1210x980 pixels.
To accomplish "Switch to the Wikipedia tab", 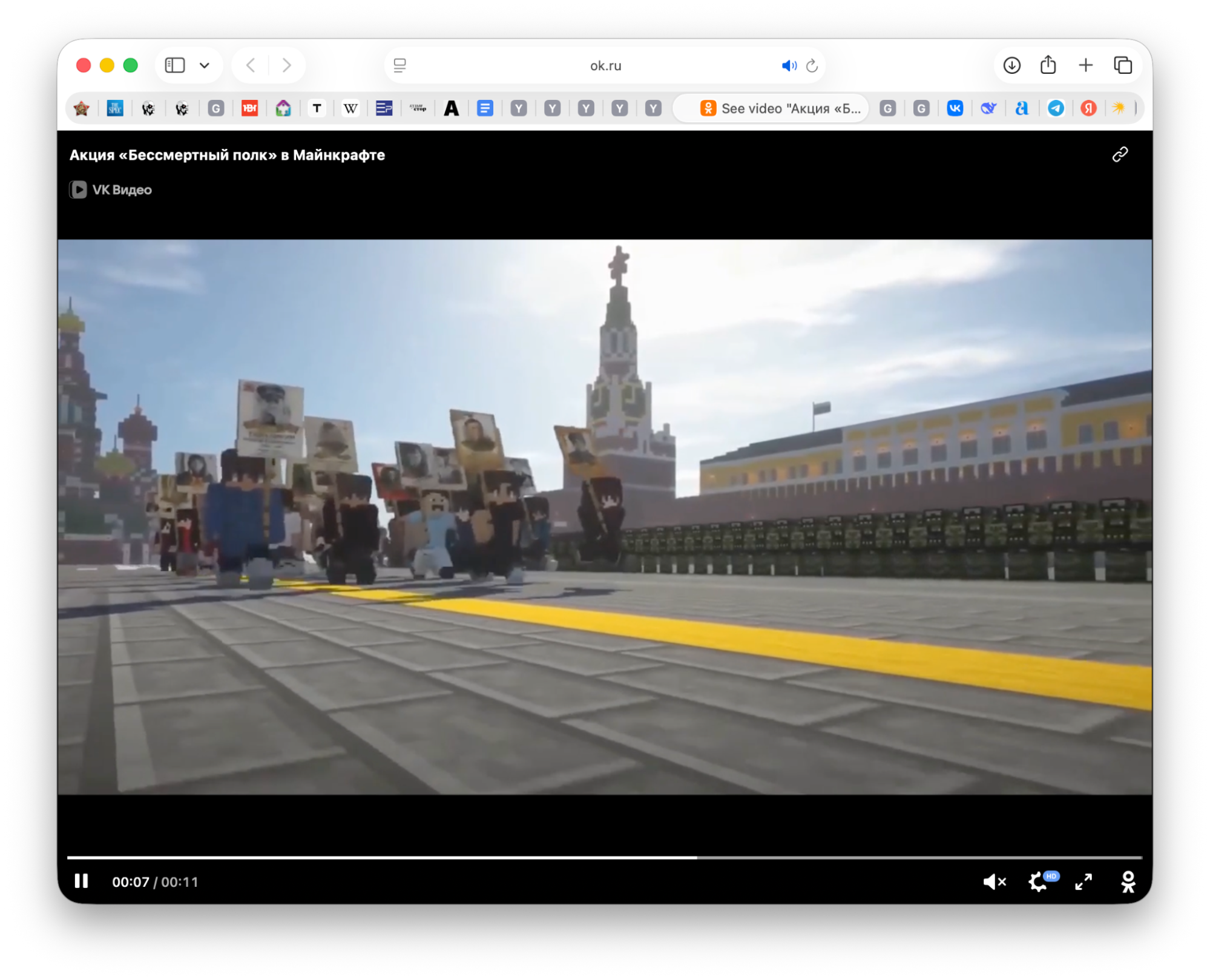I will point(350,108).
